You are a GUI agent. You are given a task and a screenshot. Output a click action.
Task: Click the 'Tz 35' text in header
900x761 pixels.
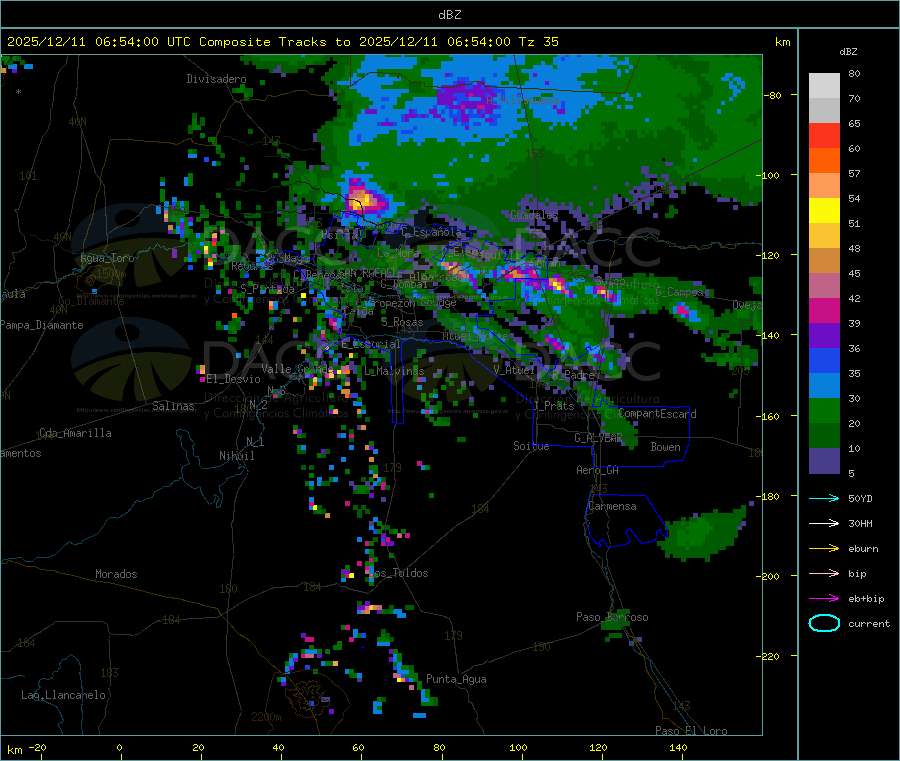tap(538, 42)
